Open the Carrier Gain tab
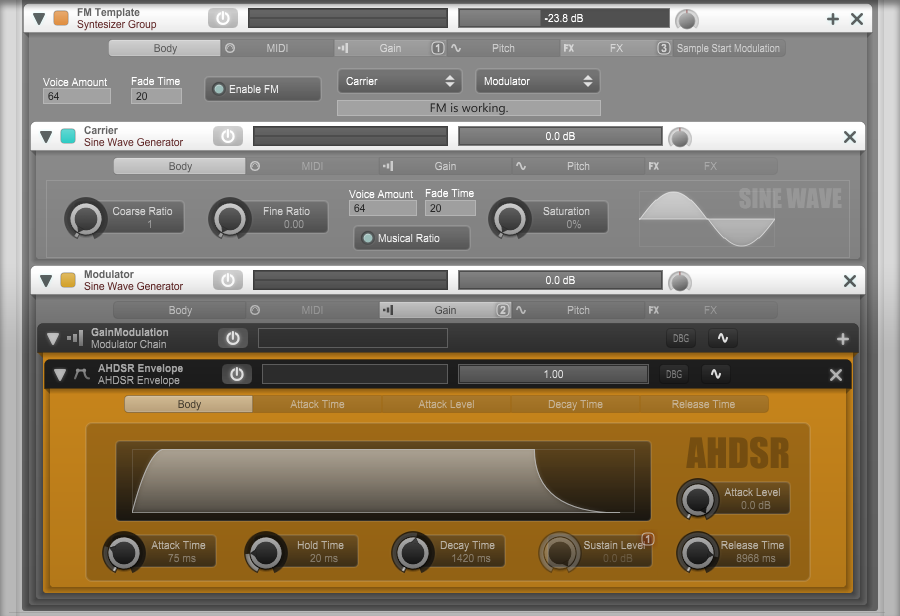 tap(445, 166)
